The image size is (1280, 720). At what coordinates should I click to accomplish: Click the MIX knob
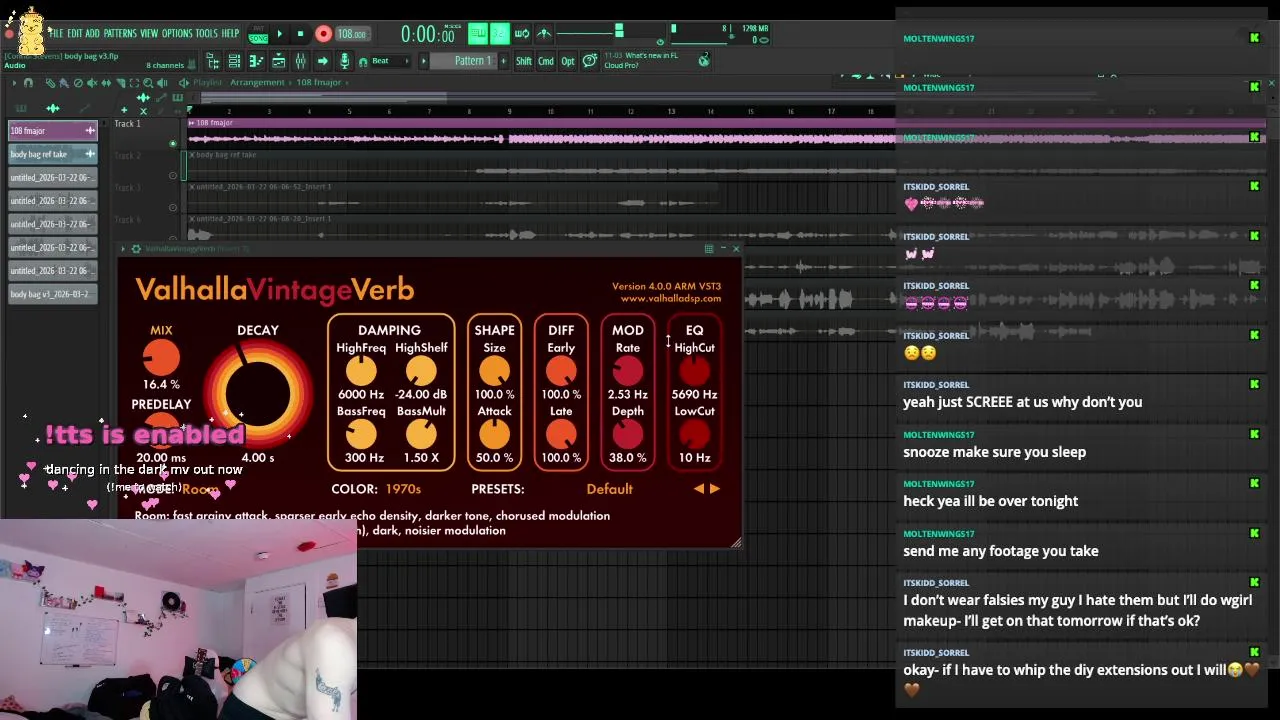[x=161, y=358]
